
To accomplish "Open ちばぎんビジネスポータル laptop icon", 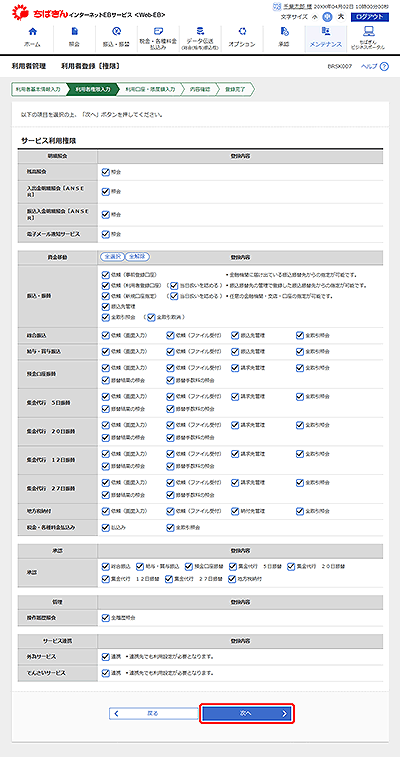I will click(369, 32).
